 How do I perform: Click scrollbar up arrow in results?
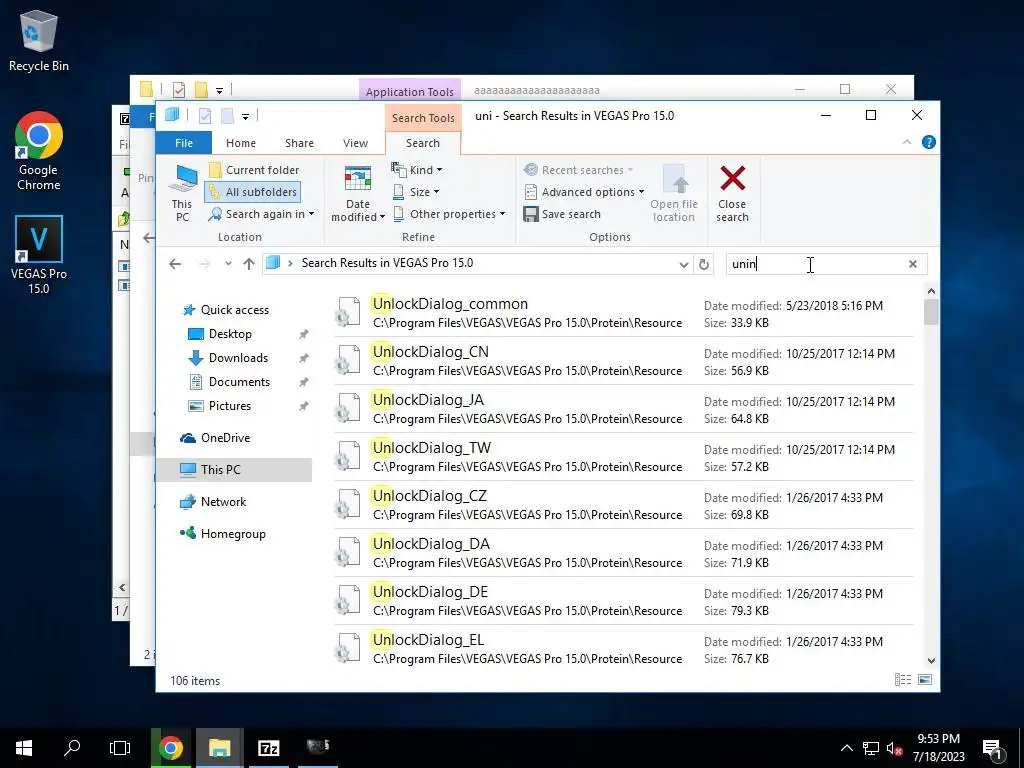(x=931, y=291)
